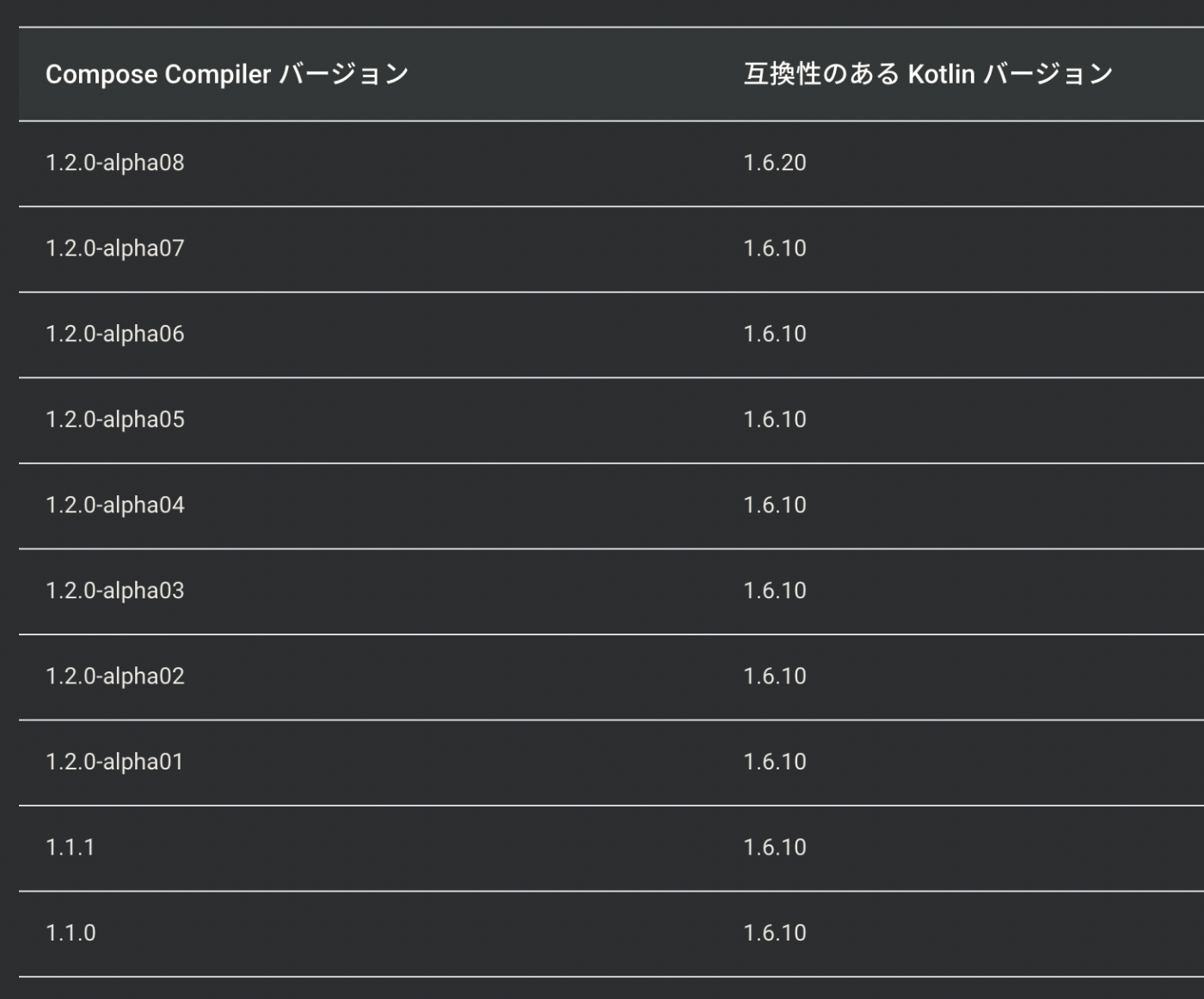Click Kotlin 1.6.10 beside 1.2.0-alpha06
This screenshot has height=999, width=1204.
point(775,334)
